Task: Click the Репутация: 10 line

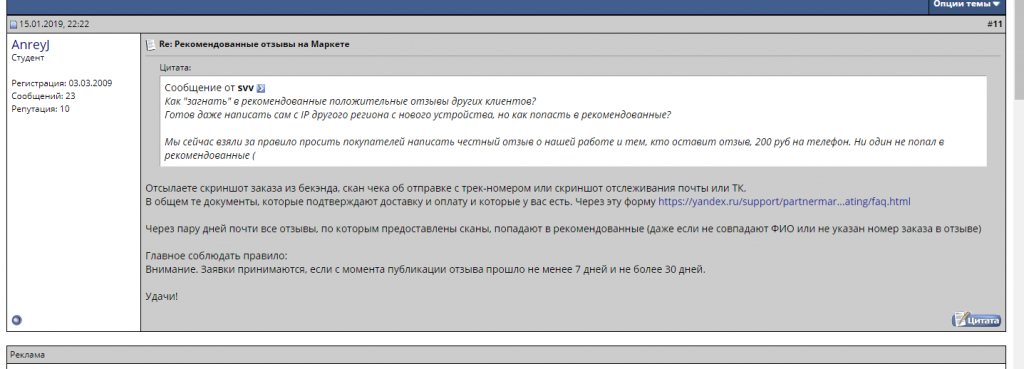Action: coord(40,108)
